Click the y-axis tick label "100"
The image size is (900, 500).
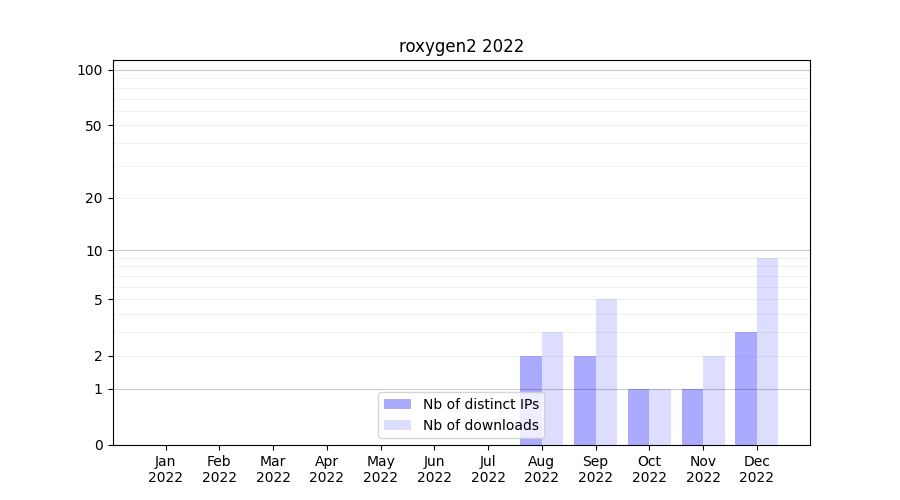pyautogui.click(x=90, y=70)
